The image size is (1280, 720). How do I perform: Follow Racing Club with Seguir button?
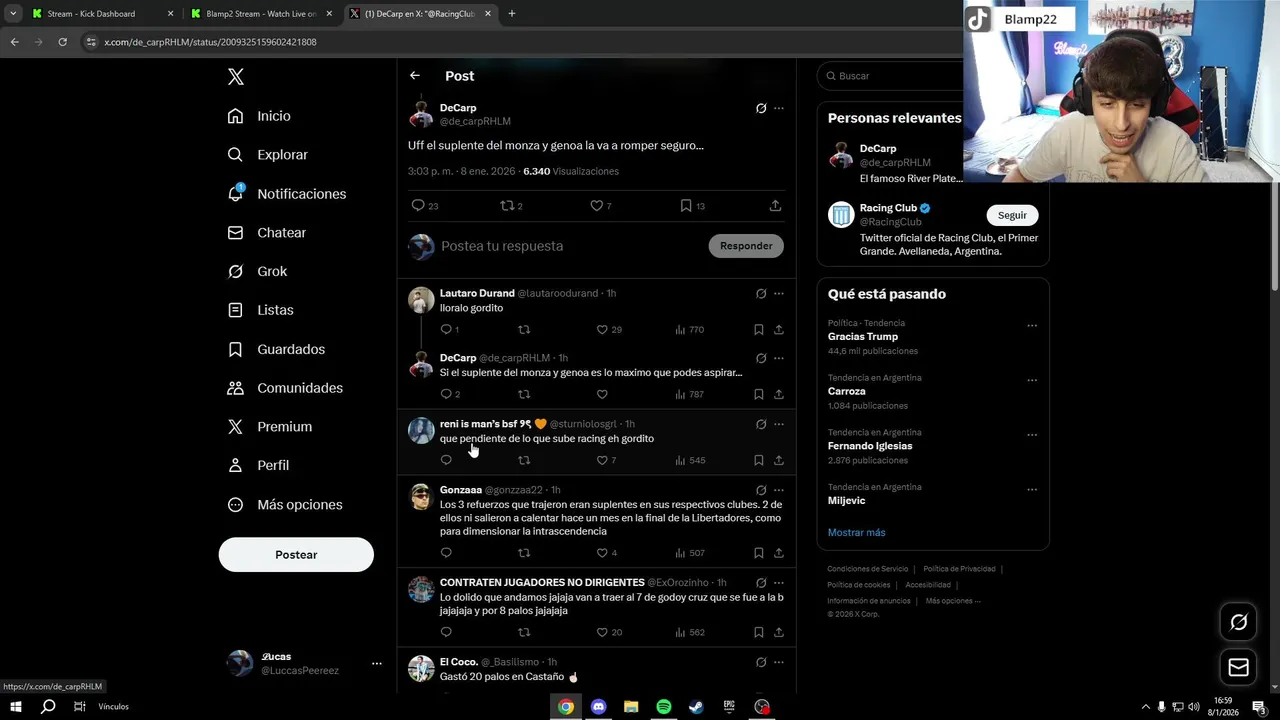click(x=1012, y=215)
